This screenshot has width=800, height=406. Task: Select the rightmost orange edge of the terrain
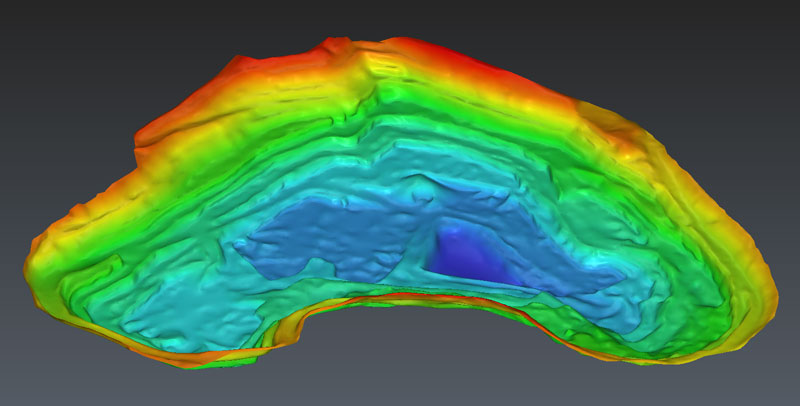[x=770, y=290]
